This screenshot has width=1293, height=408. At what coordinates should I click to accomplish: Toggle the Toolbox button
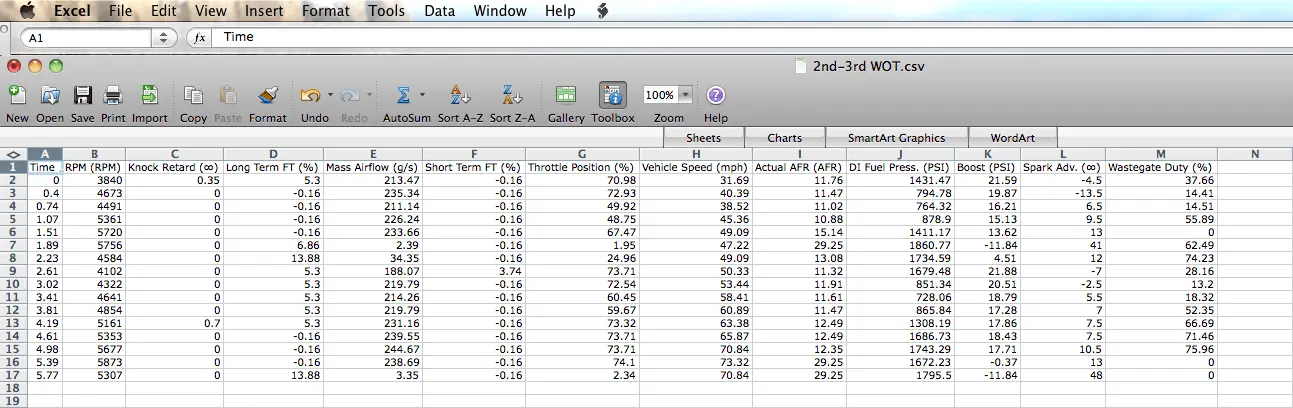(613, 96)
